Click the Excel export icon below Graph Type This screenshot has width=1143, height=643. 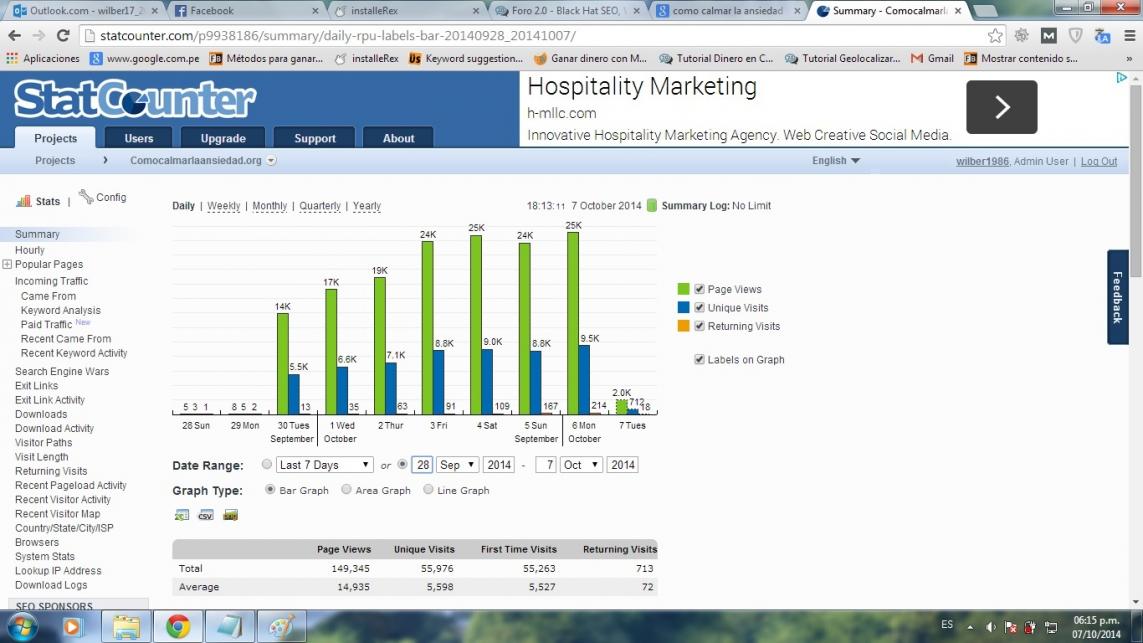tap(182, 515)
